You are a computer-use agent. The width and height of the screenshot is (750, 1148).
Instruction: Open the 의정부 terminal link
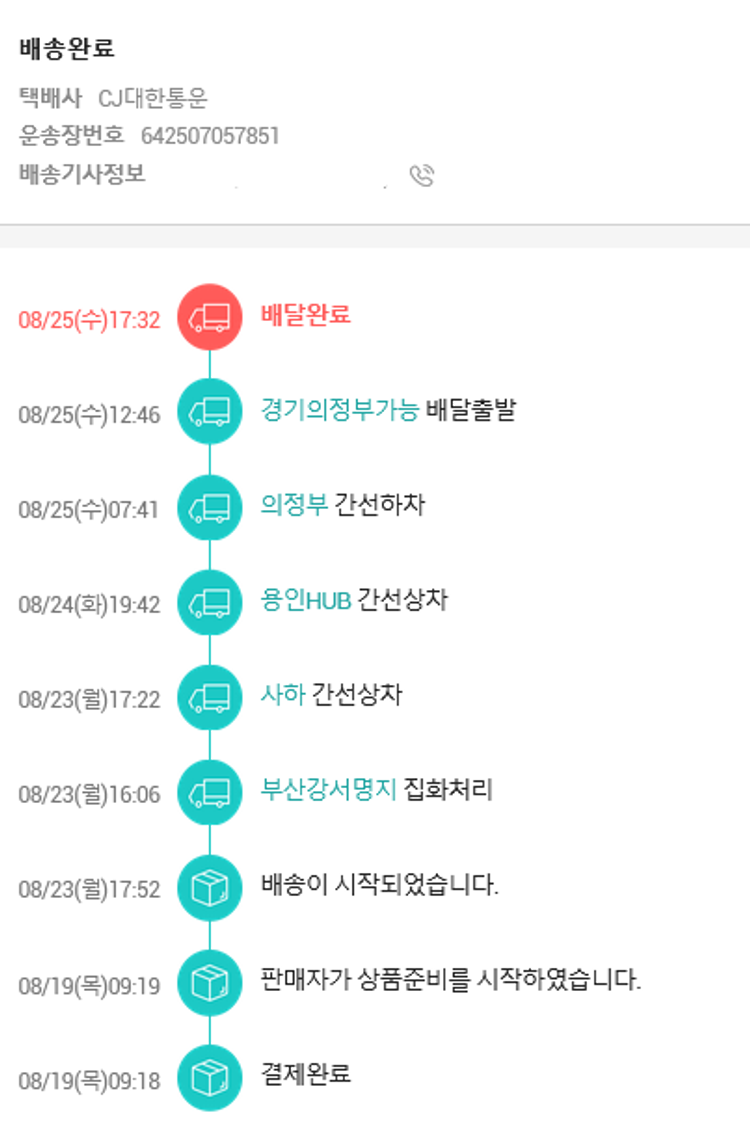click(294, 505)
